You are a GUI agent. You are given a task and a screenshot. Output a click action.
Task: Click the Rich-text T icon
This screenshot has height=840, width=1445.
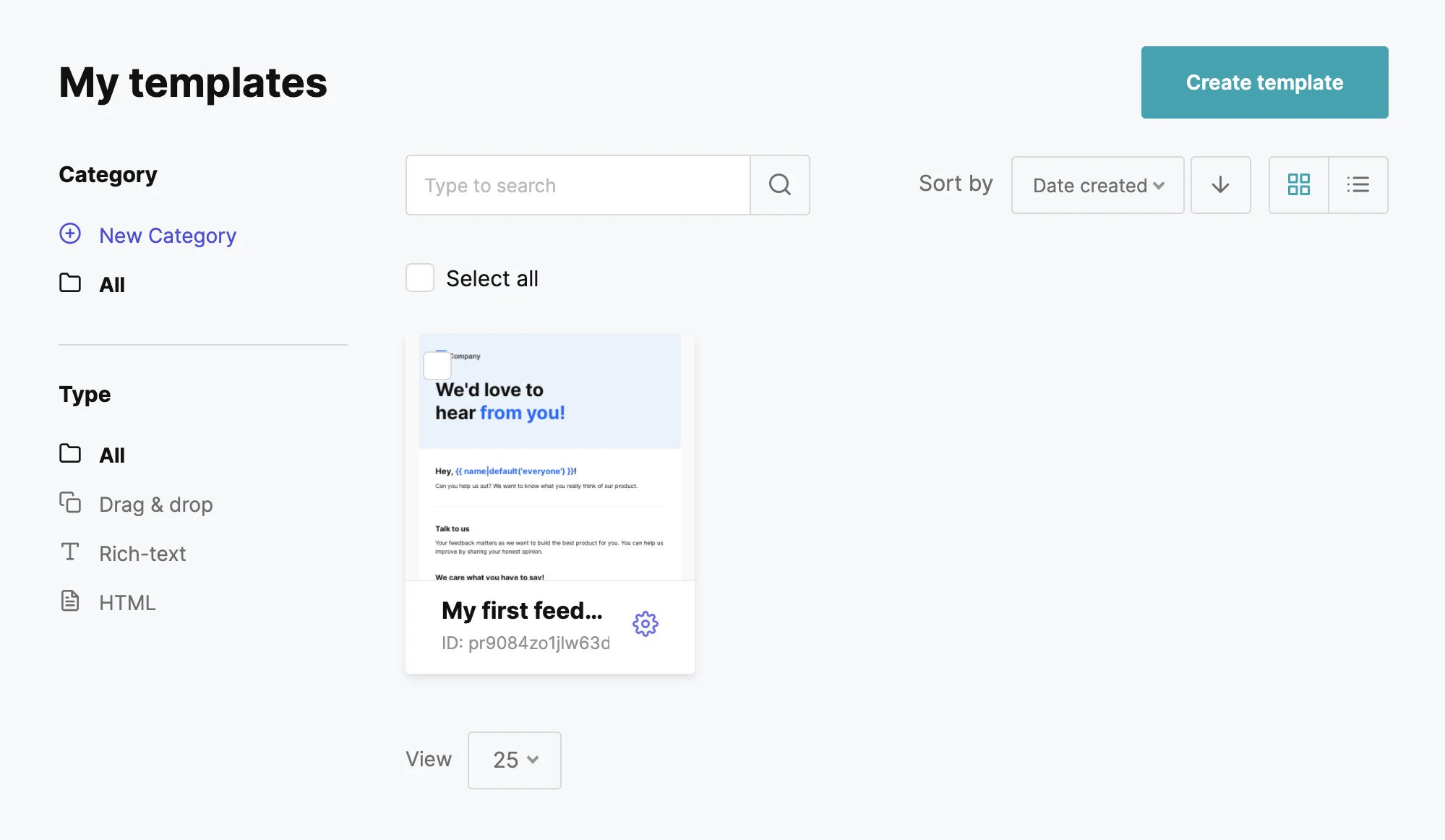click(x=70, y=552)
